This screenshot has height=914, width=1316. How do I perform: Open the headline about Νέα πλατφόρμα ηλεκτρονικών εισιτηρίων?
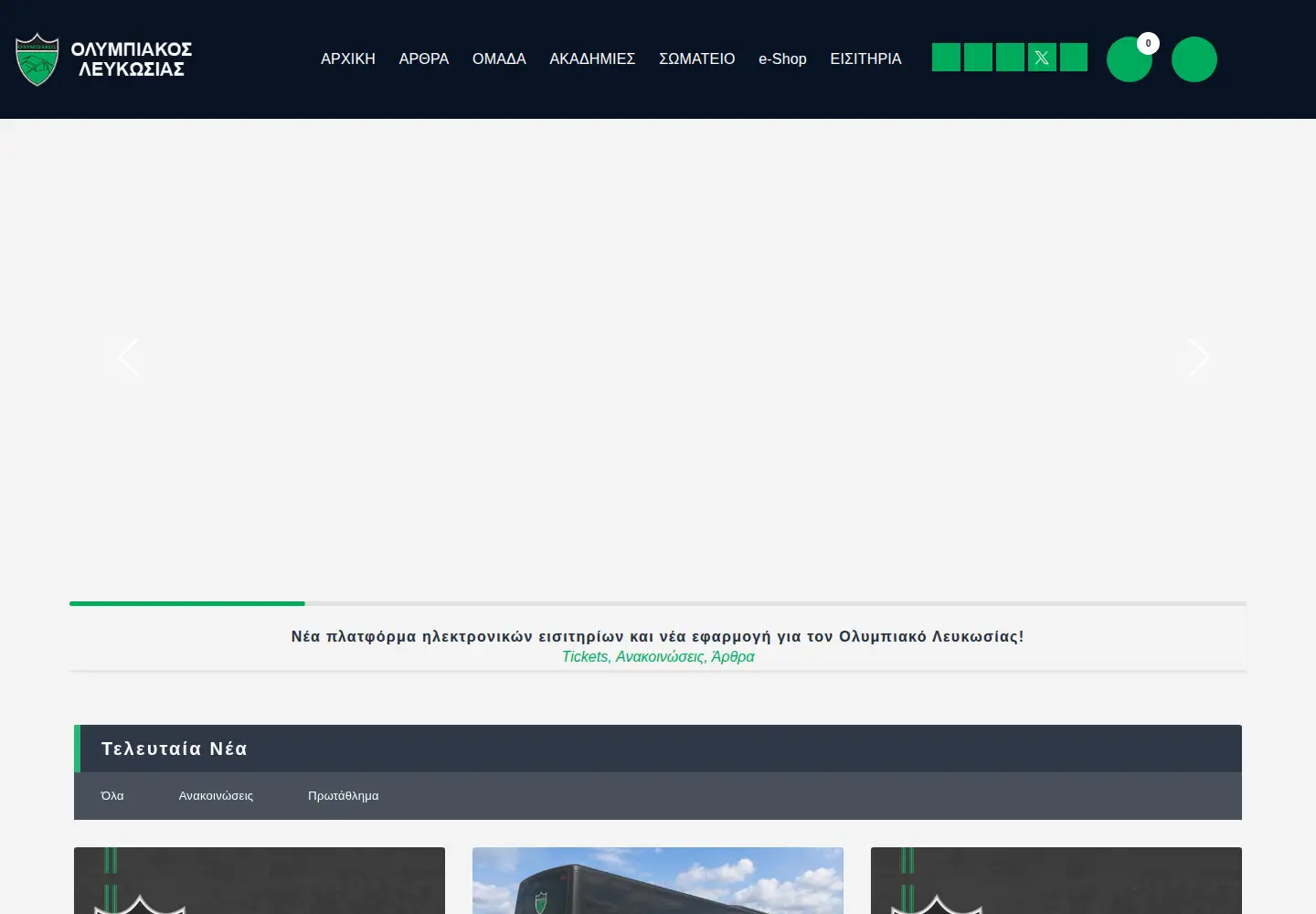pos(658,636)
